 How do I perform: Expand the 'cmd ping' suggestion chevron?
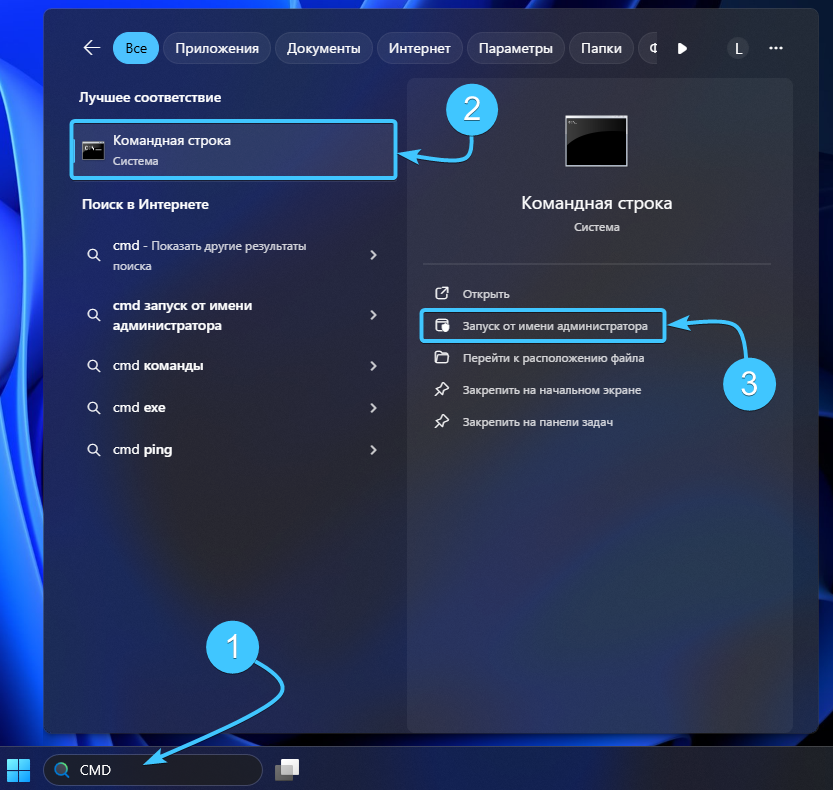(373, 450)
